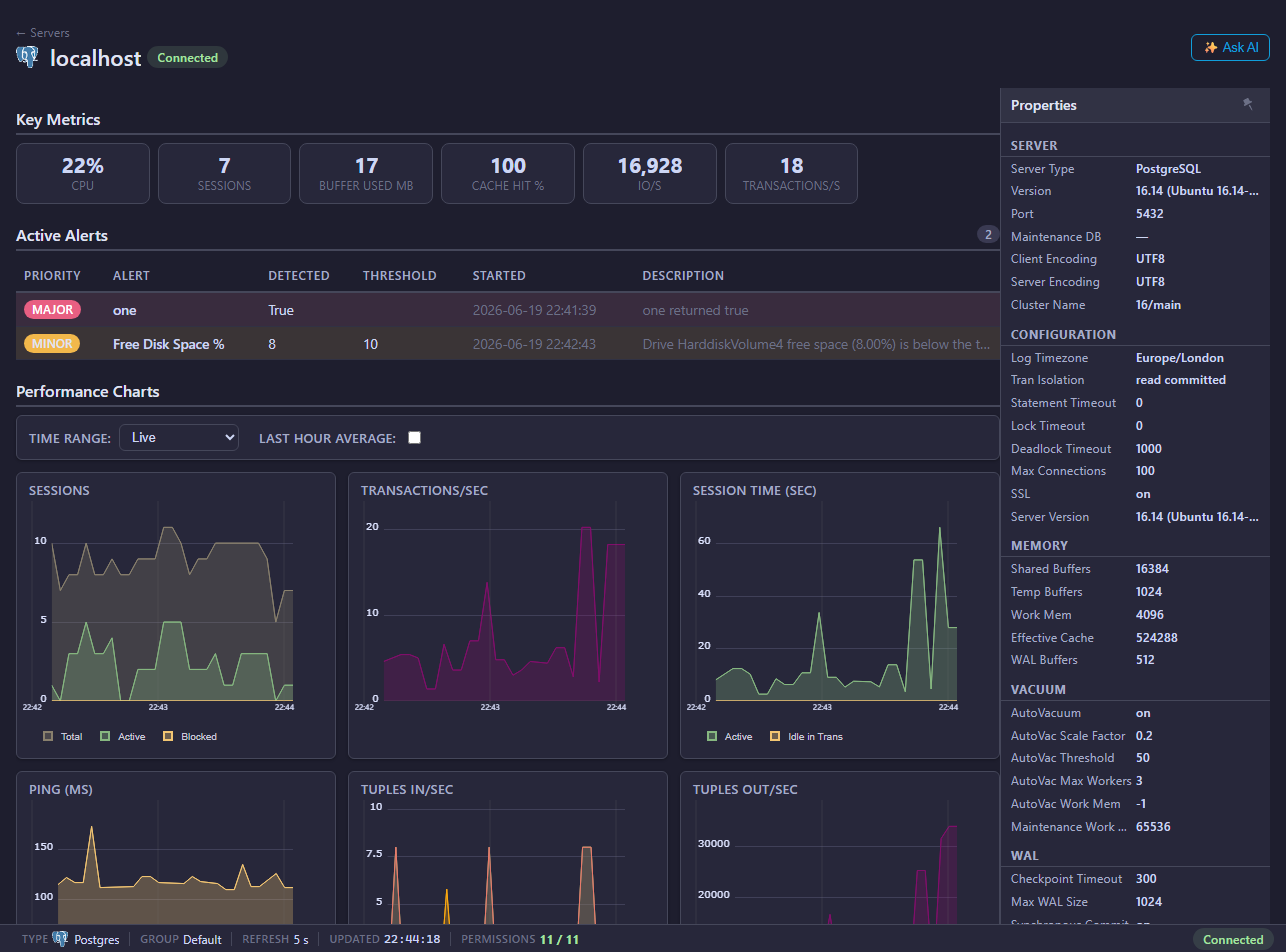Image resolution: width=1286 pixels, height=952 pixels.
Task: Click the Checkpoint Timeout value 300
Action: point(1146,879)
